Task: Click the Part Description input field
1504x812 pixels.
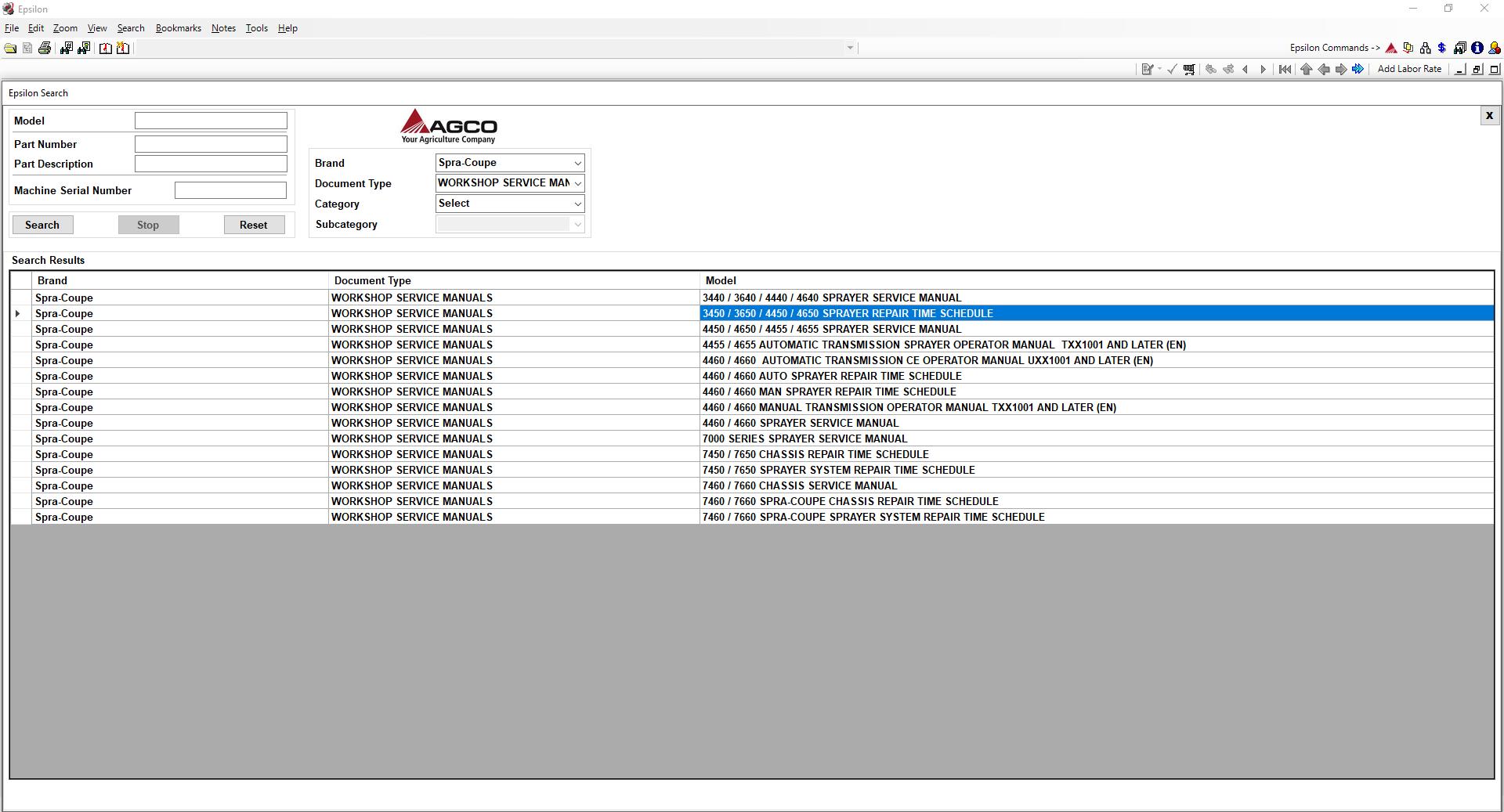Action: (211, 164)
